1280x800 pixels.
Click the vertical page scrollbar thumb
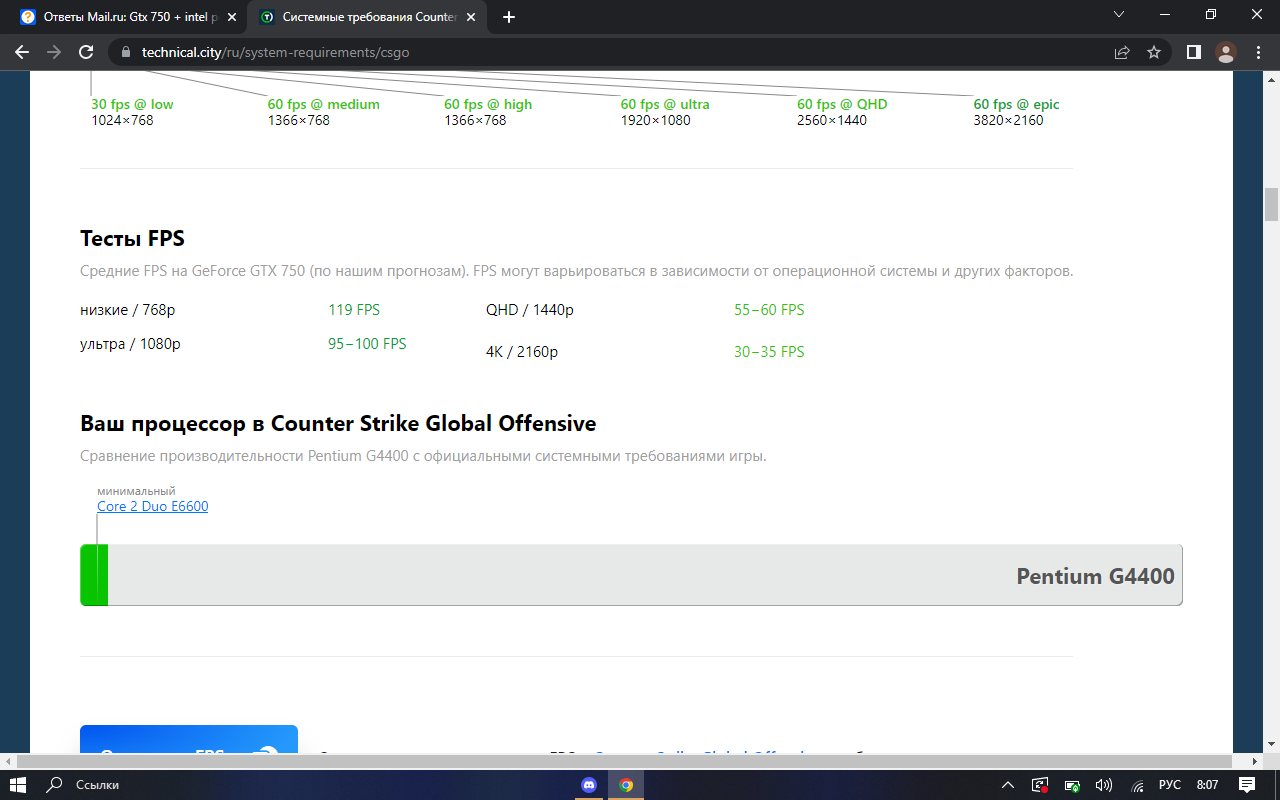[x=1271, y=204]
